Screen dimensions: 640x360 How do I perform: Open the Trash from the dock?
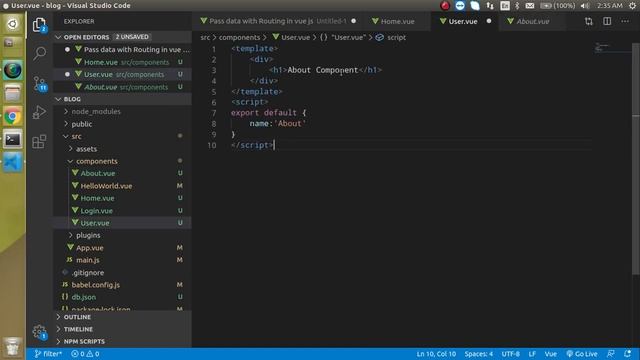pos(13,347)
